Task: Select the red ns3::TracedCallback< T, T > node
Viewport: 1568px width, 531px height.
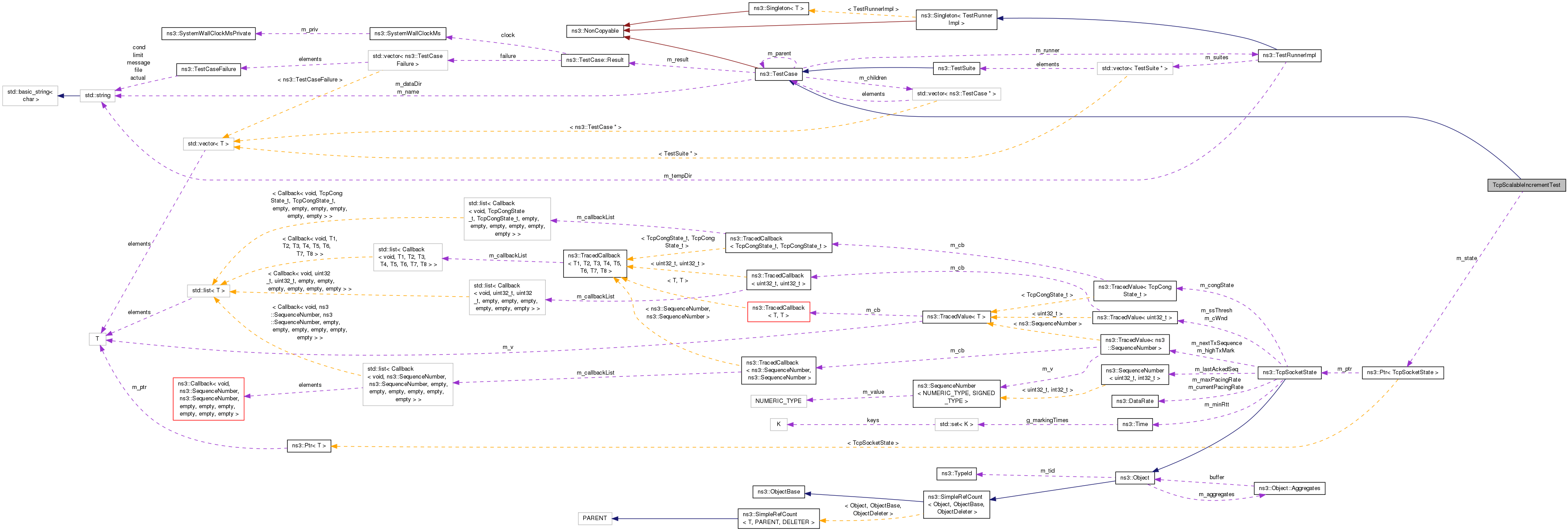Action: point(778,311)
